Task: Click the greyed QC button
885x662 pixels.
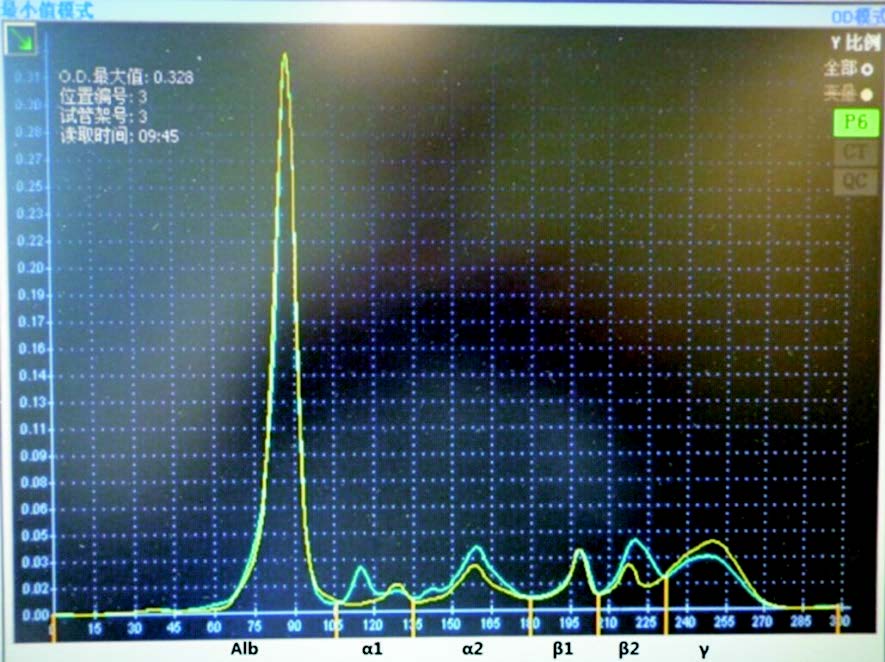Action: coord(856,182)
